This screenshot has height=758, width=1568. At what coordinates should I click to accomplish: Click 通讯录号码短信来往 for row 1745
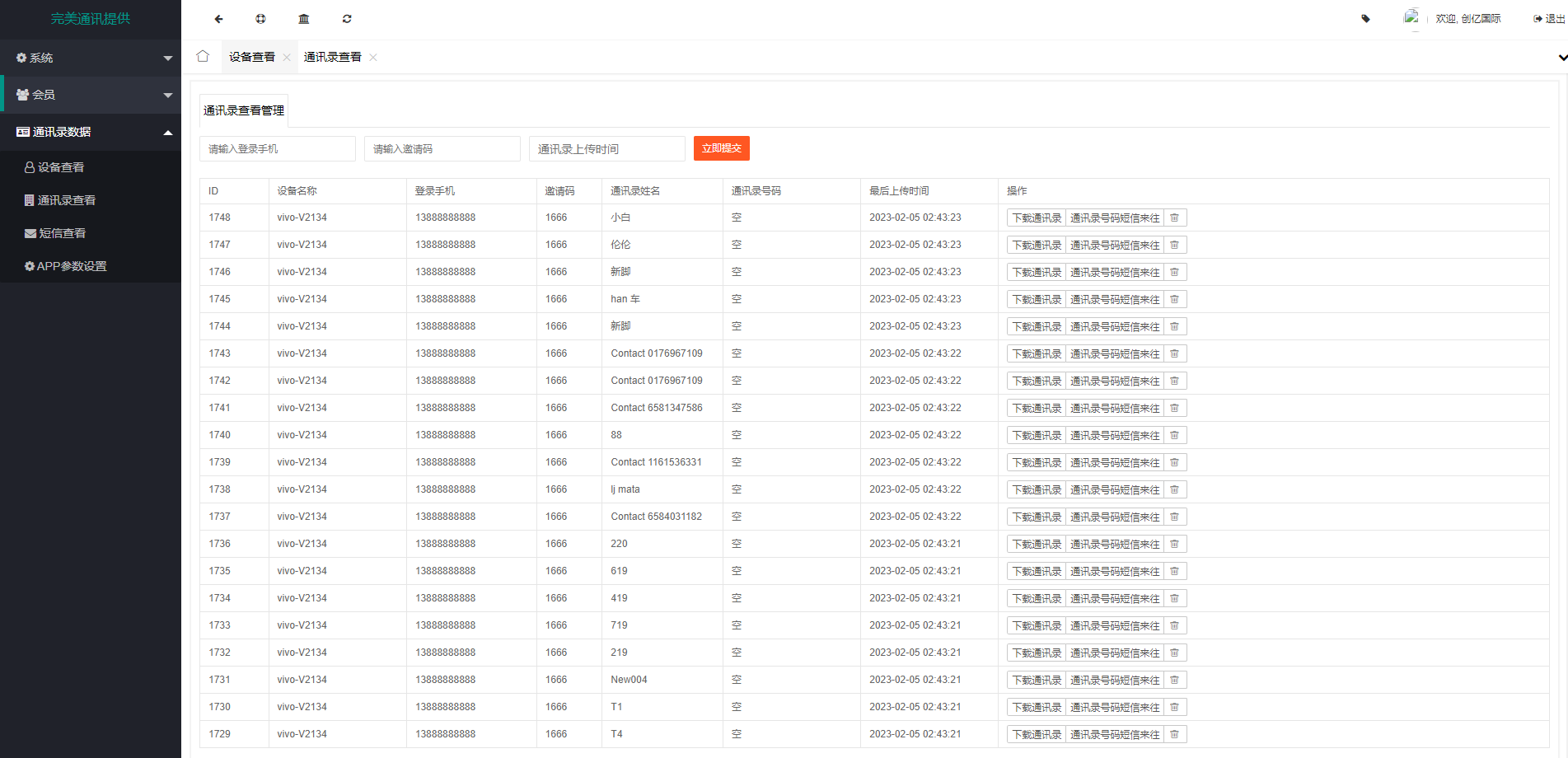coord(1115,300)
